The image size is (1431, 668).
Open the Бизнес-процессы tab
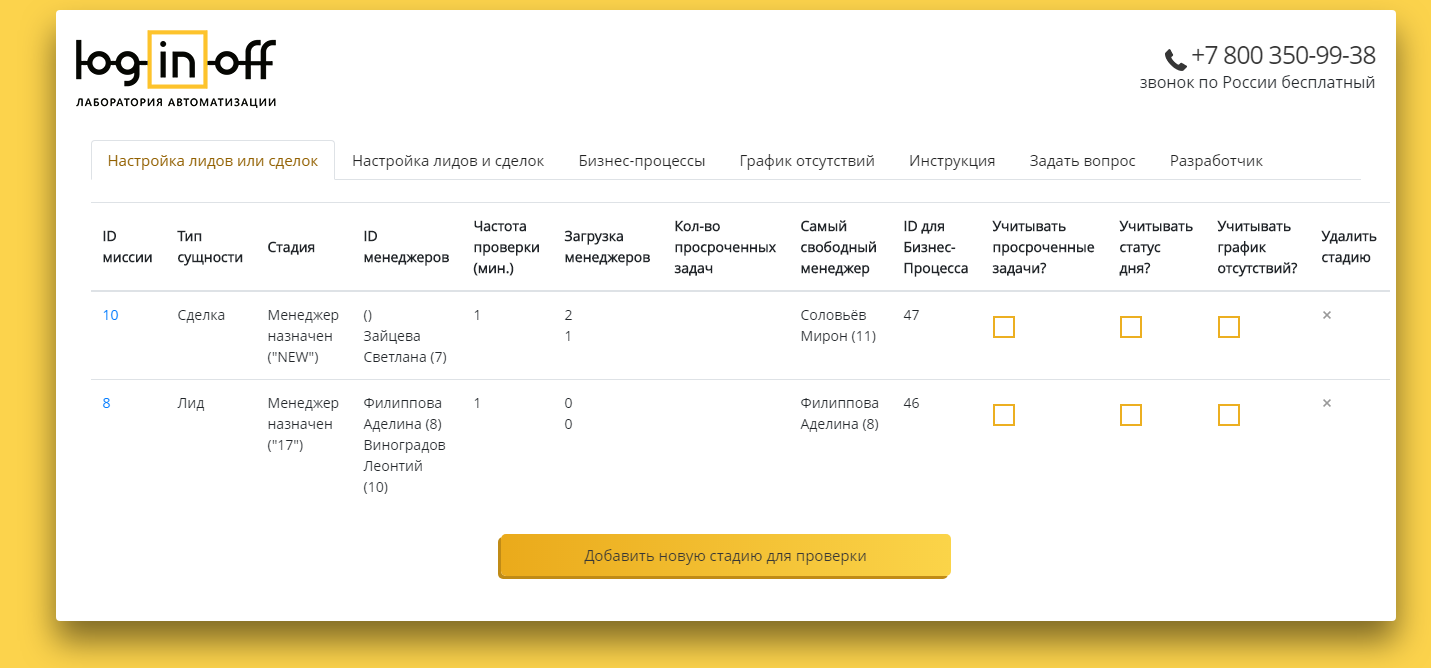(x=642, y=161)
